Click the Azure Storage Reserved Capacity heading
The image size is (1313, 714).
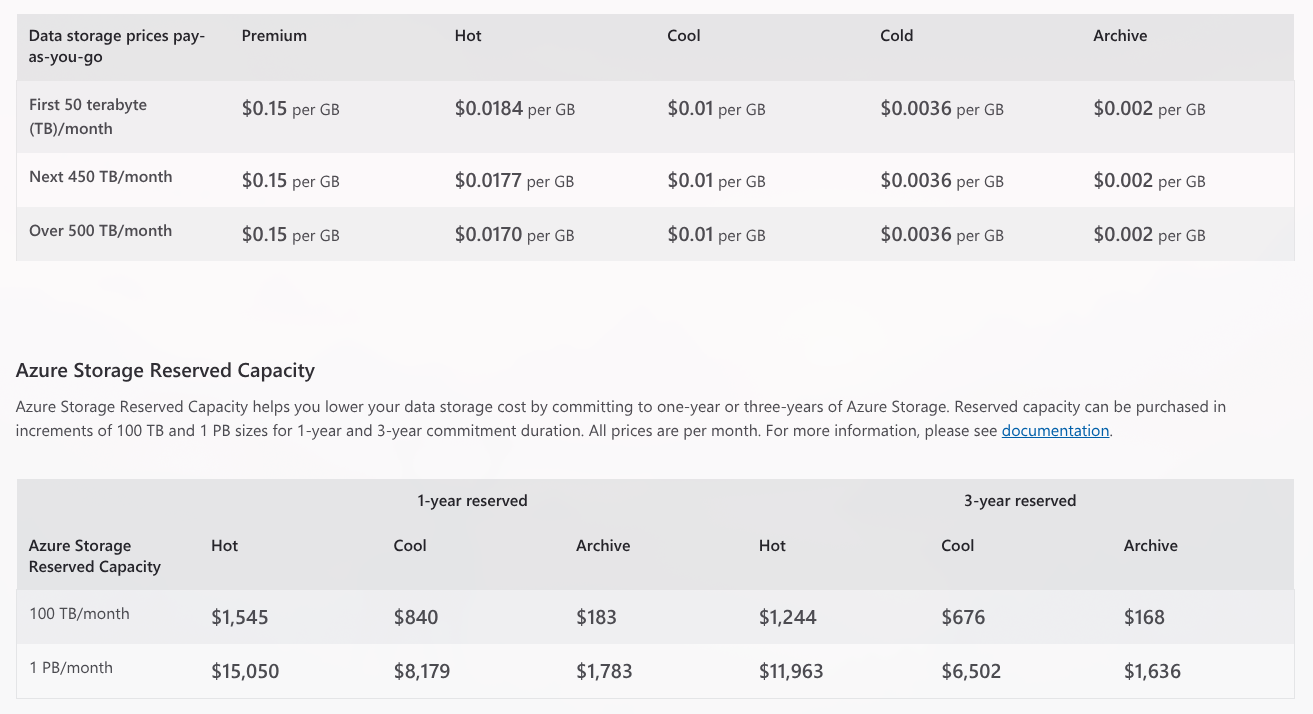pyautogui.click(x=164, y=370)
